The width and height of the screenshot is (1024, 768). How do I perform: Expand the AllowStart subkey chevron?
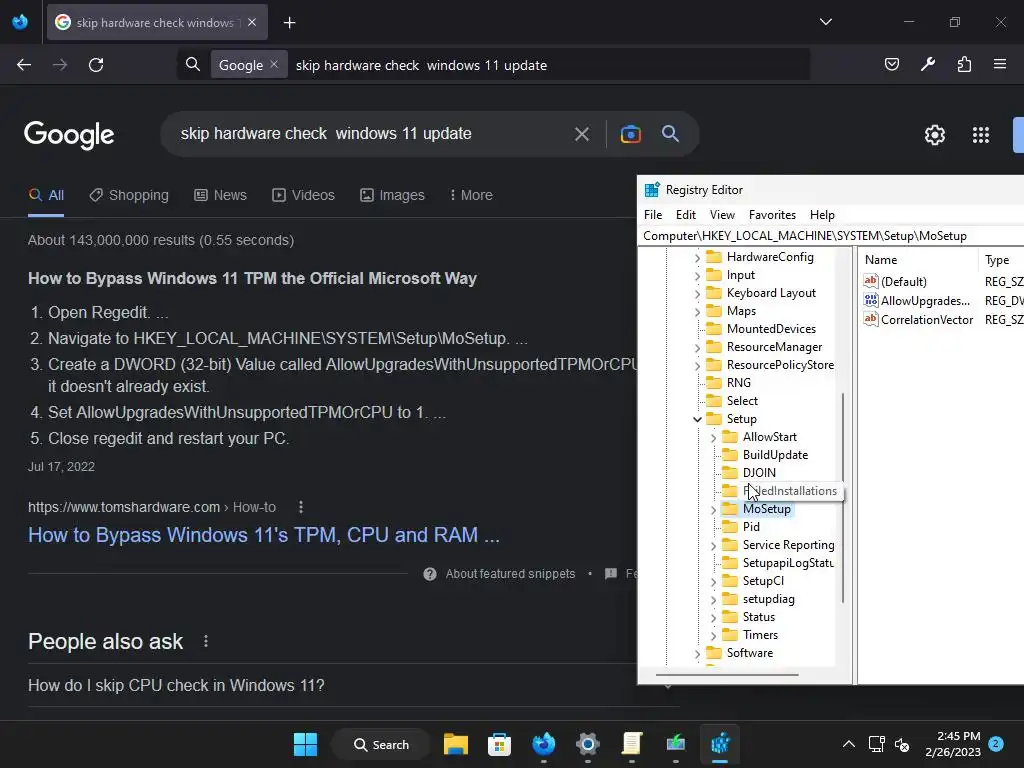[713, 438]
